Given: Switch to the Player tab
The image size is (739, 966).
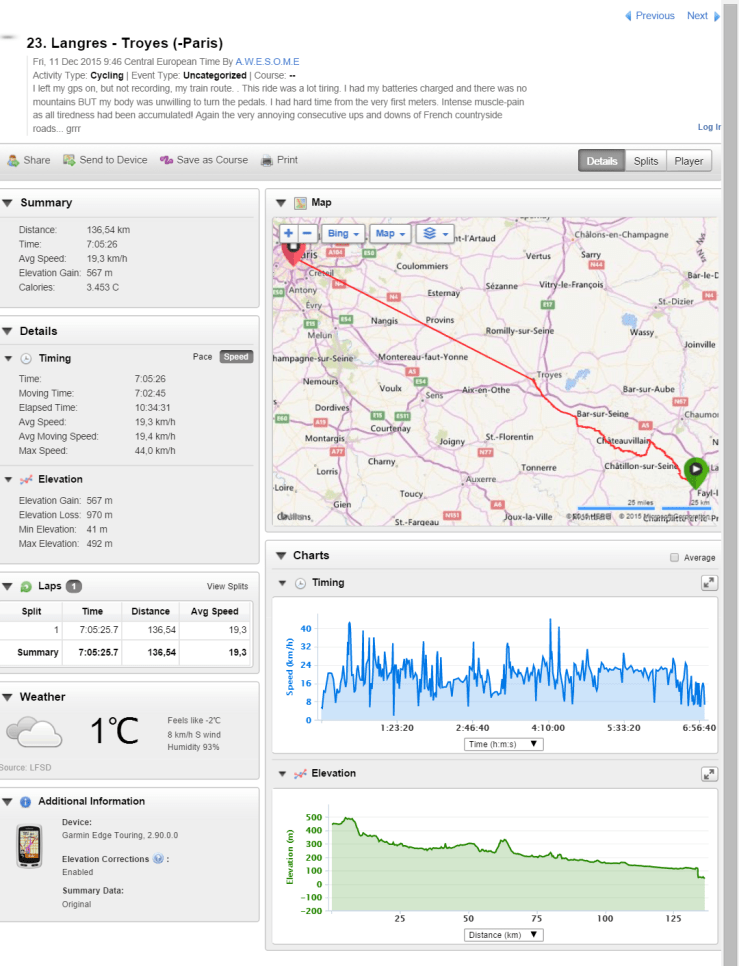Looking at the screenshot, I should coord(688,161).
